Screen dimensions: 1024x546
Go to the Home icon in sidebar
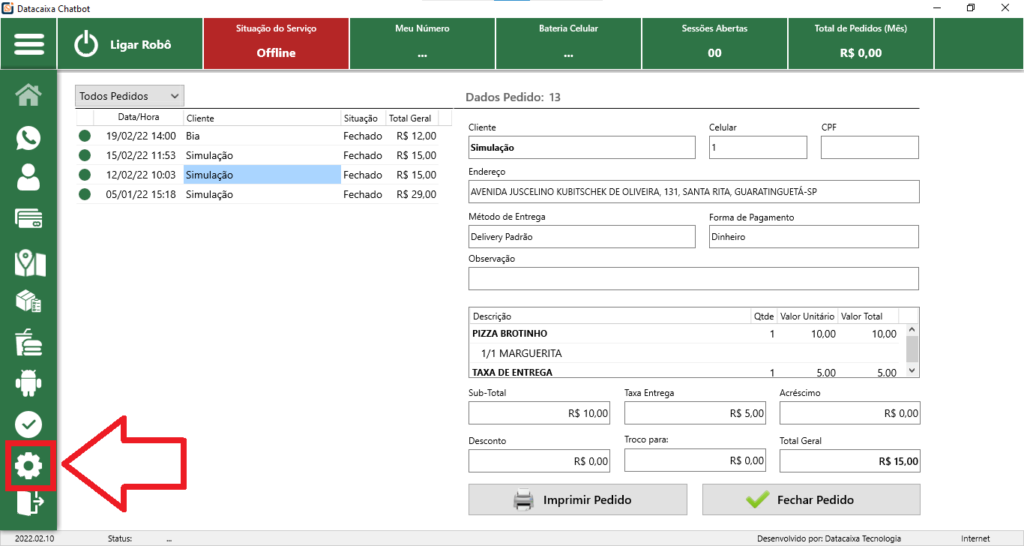pyautogui.click(x=29, y=96)
